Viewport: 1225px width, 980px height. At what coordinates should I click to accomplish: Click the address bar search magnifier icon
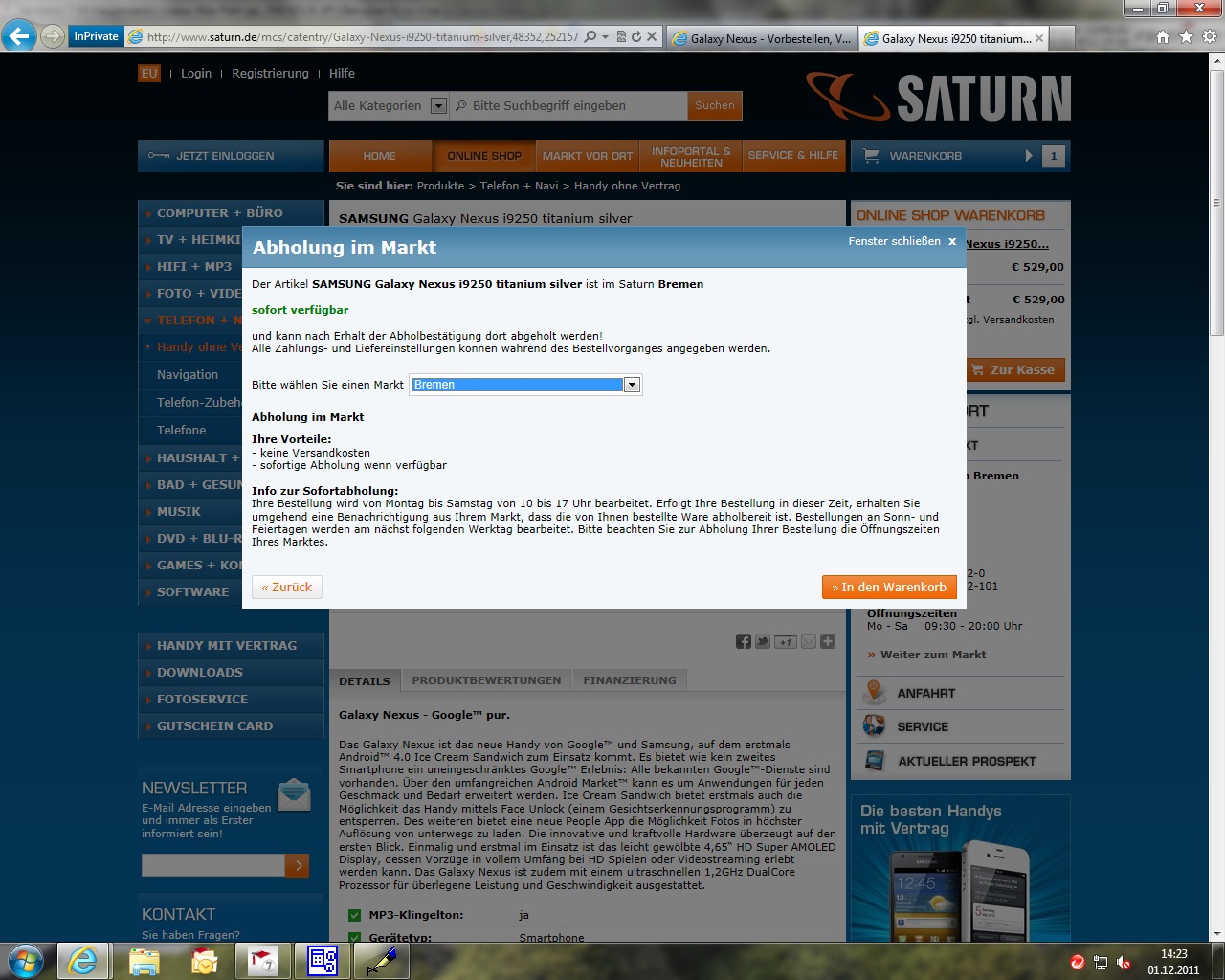tap(590, 36)
